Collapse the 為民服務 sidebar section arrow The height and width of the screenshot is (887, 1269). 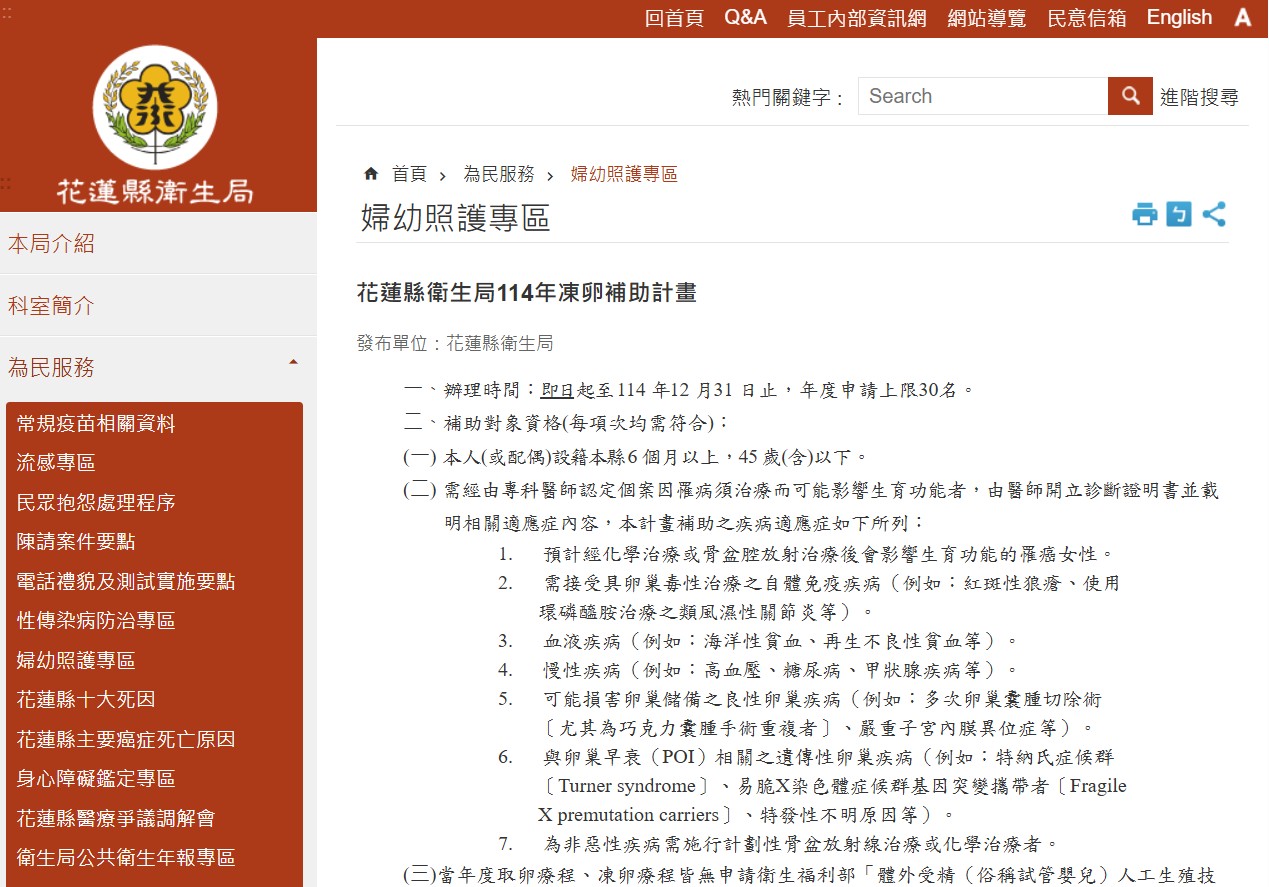[x=293, y=362]
